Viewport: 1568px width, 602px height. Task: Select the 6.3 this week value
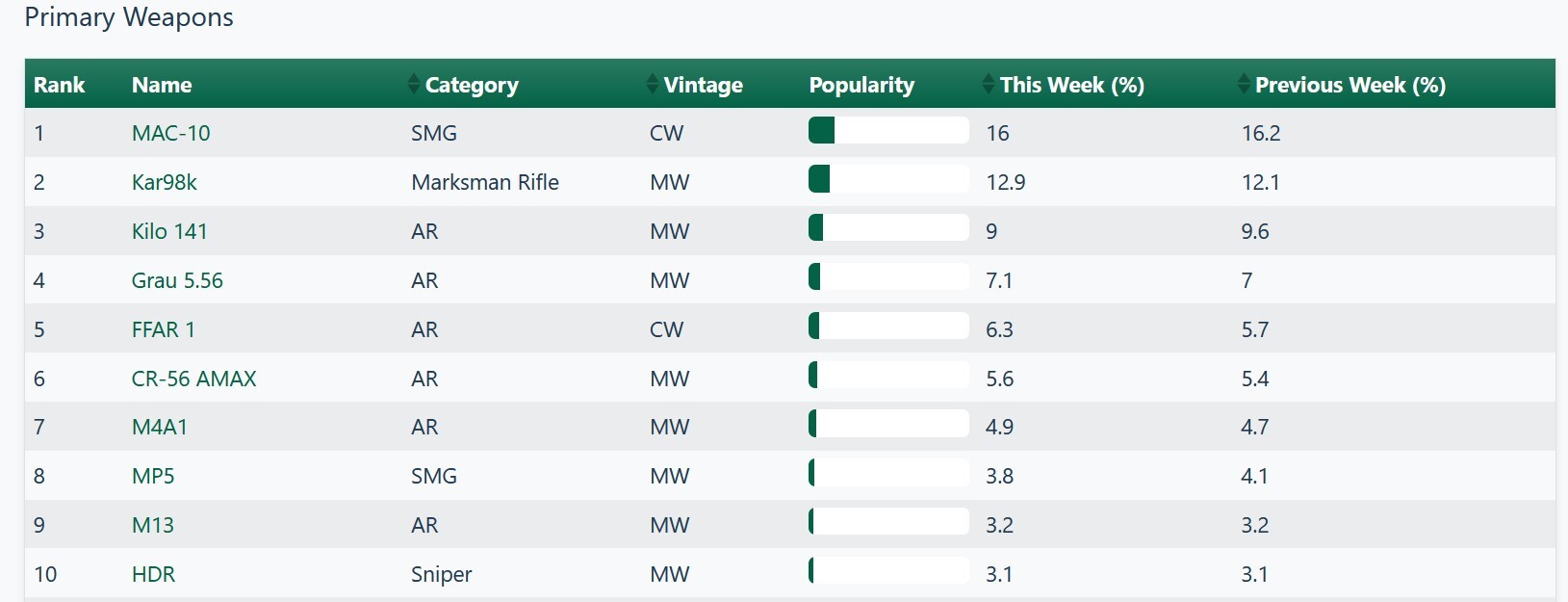point(999,329)
